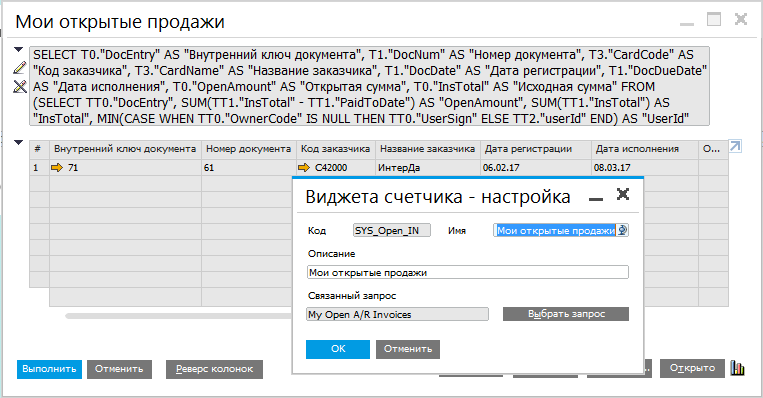The image size is (763, 398).
Task: Click column header Номер документа
Action: pos(249,149)
